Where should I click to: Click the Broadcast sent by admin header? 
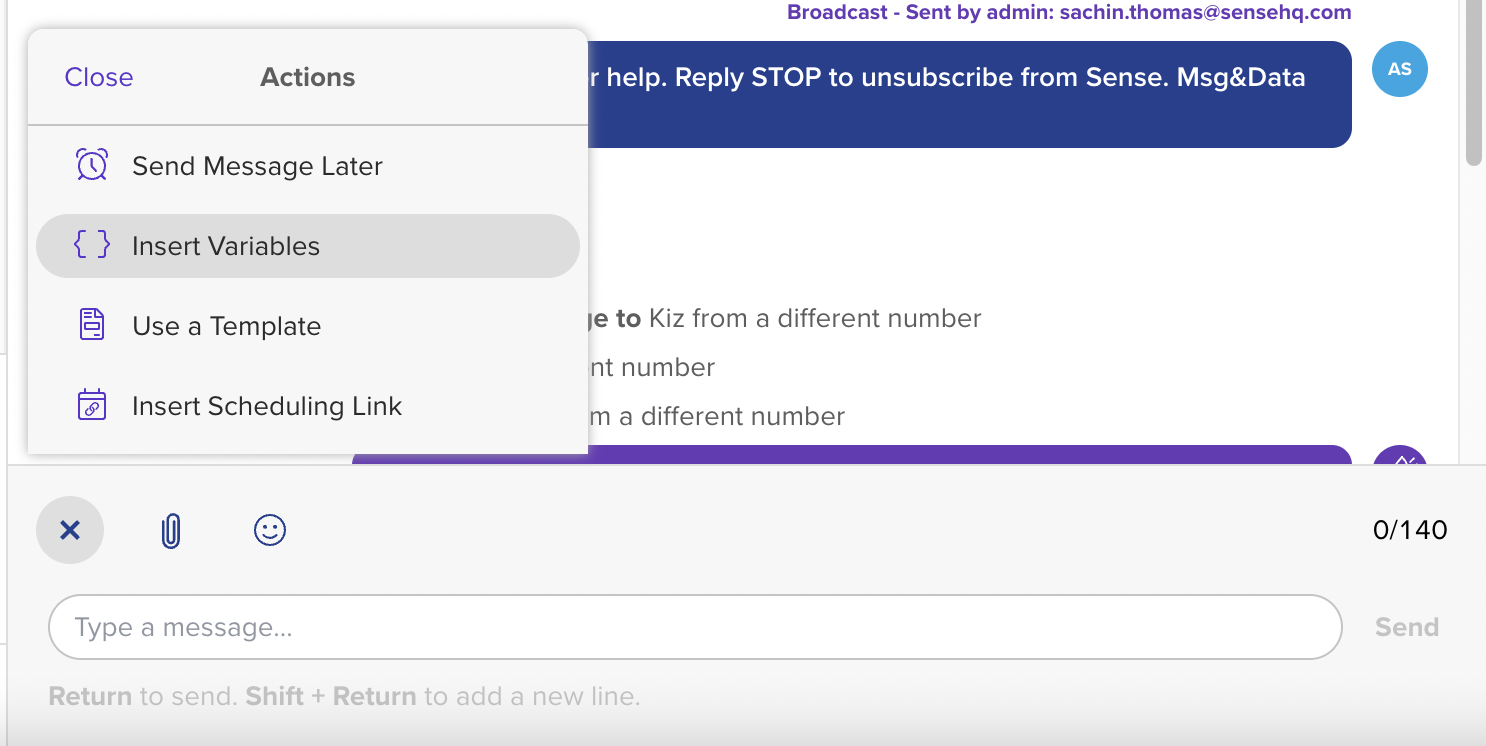pos(1069,13)
